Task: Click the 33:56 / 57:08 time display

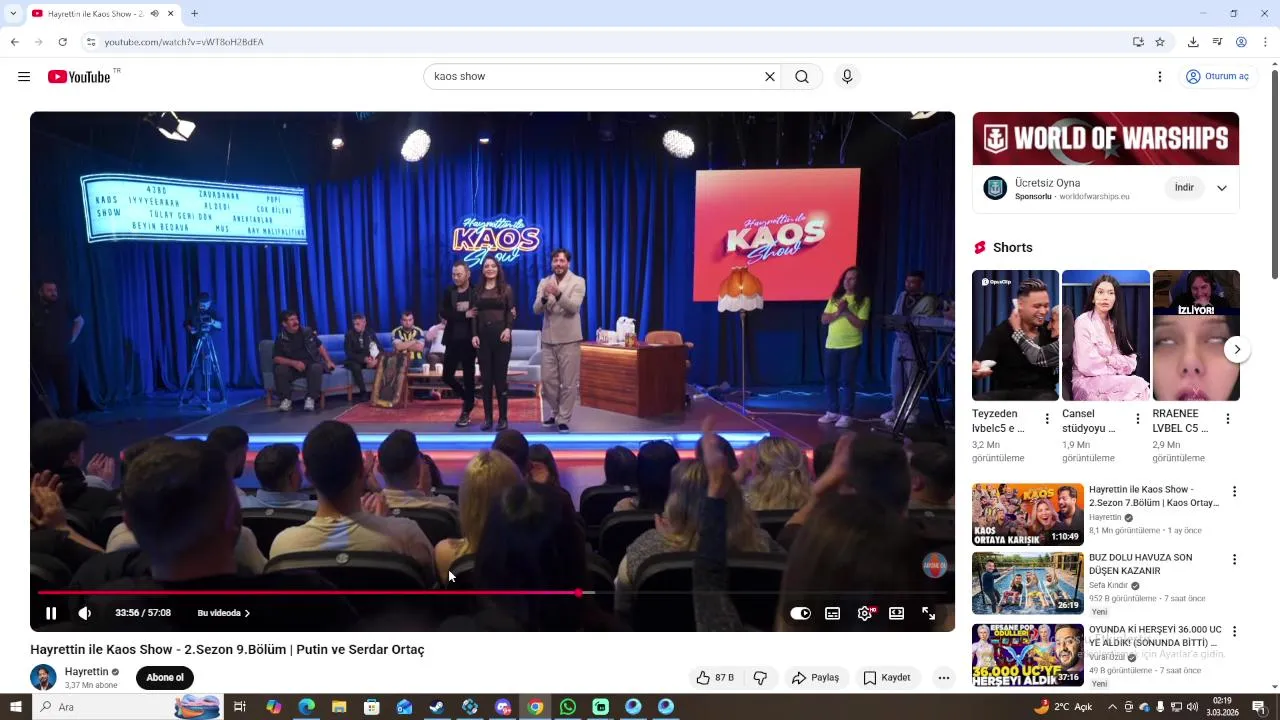Action: pyautogui.click(x=143, y=613)
